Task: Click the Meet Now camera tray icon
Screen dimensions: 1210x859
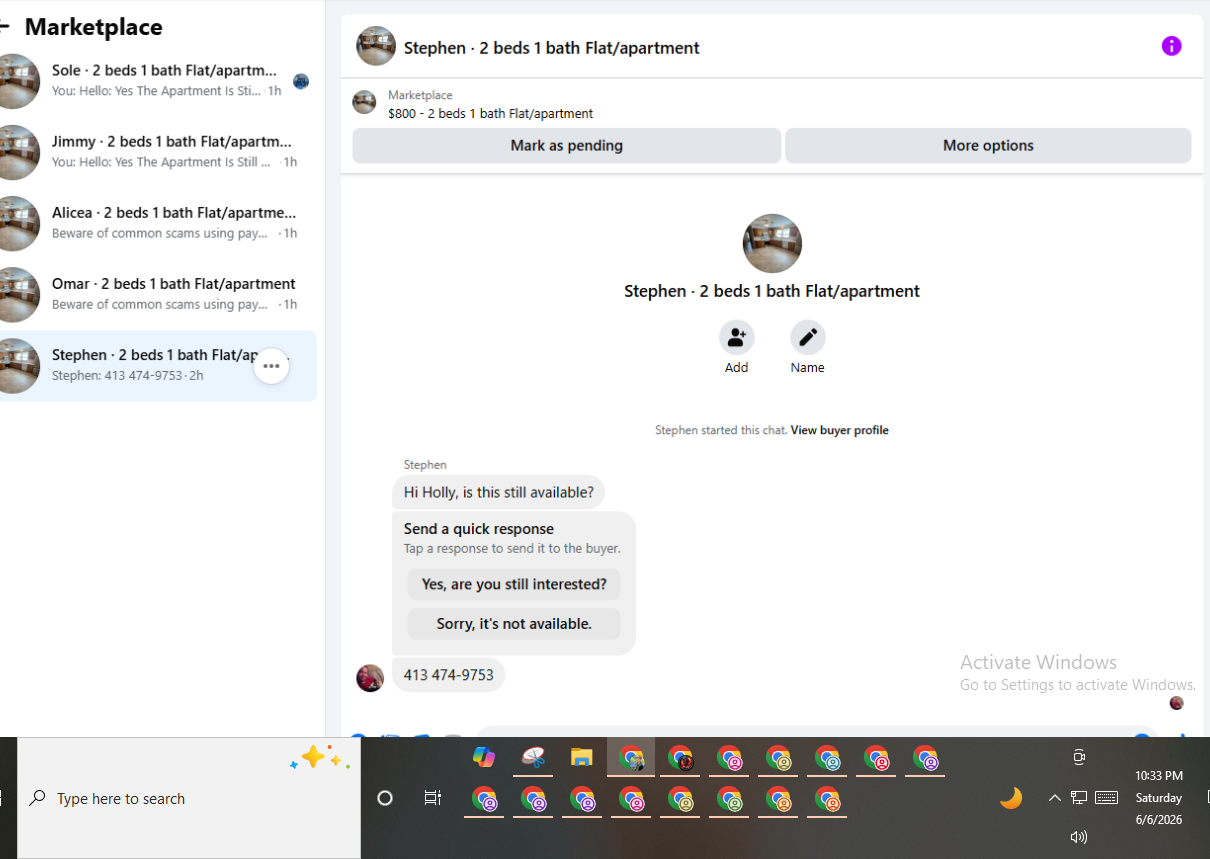Action: 1079,757
